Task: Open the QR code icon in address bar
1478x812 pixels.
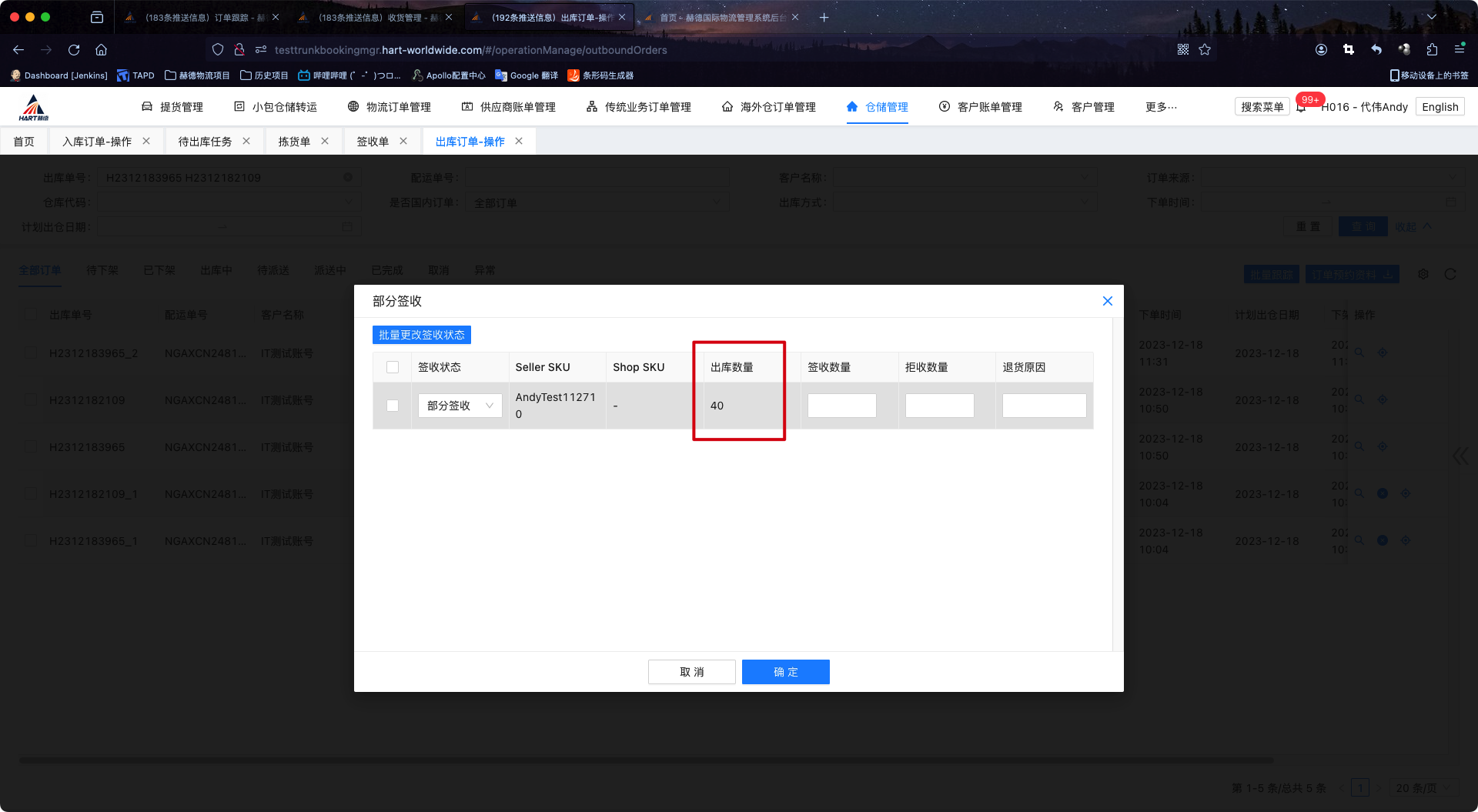Action: click(x=1183, y=50)
